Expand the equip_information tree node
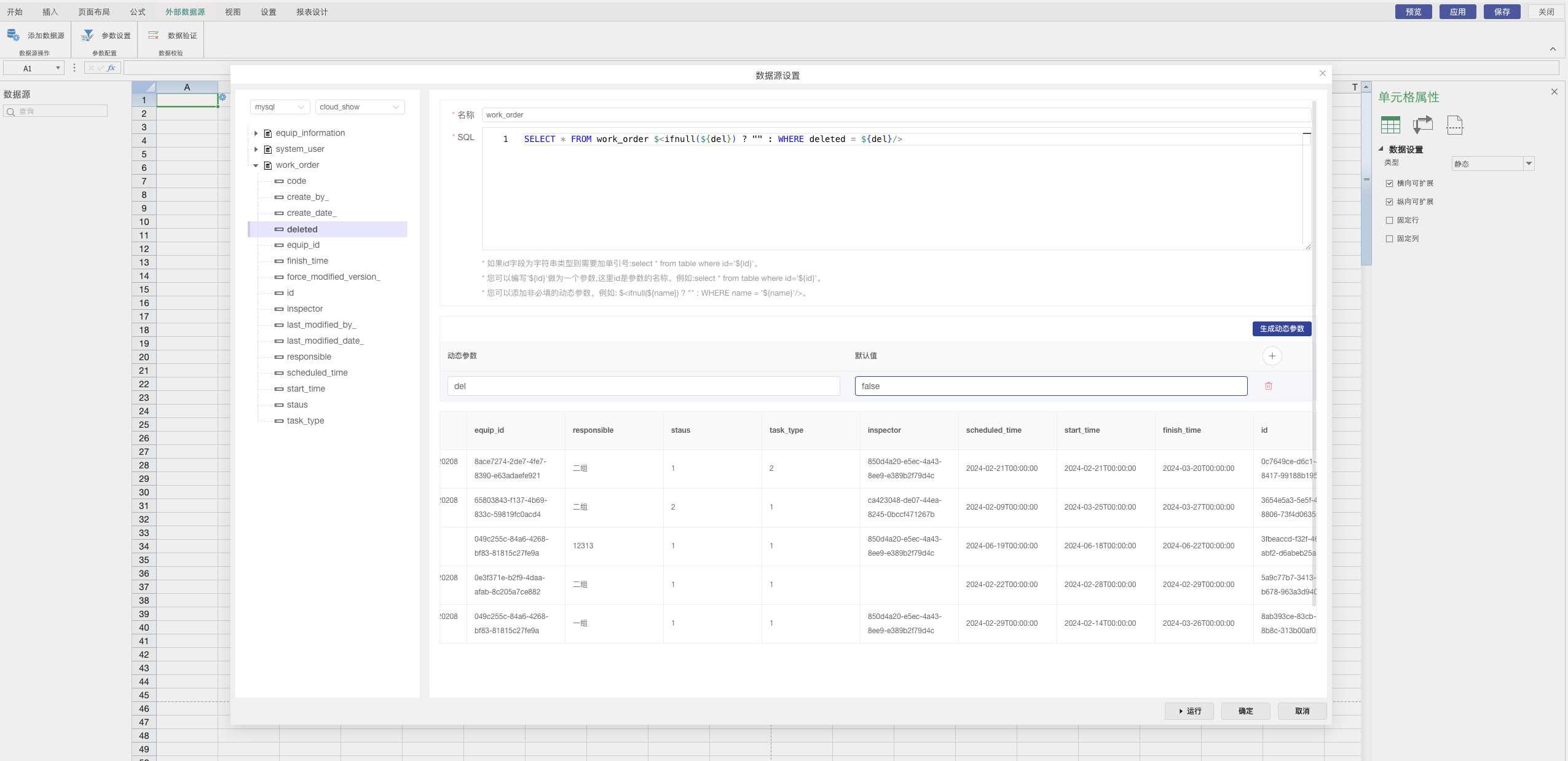 click(256, 133)
